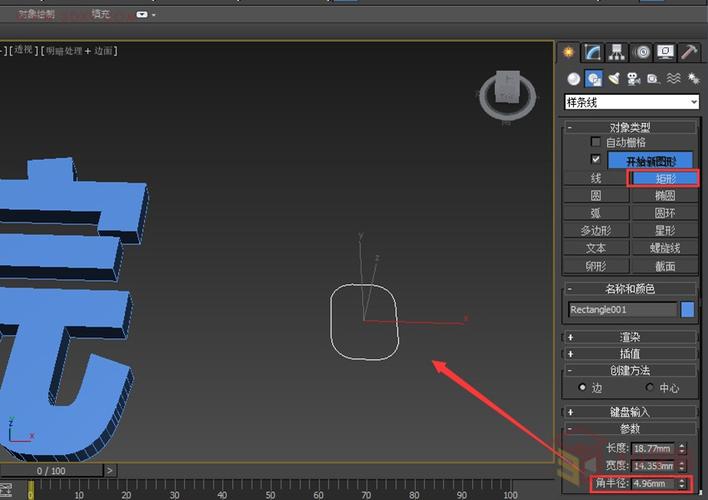Open the 透视 viewport label menu
The image size is (708, 500).
[24, 50]
